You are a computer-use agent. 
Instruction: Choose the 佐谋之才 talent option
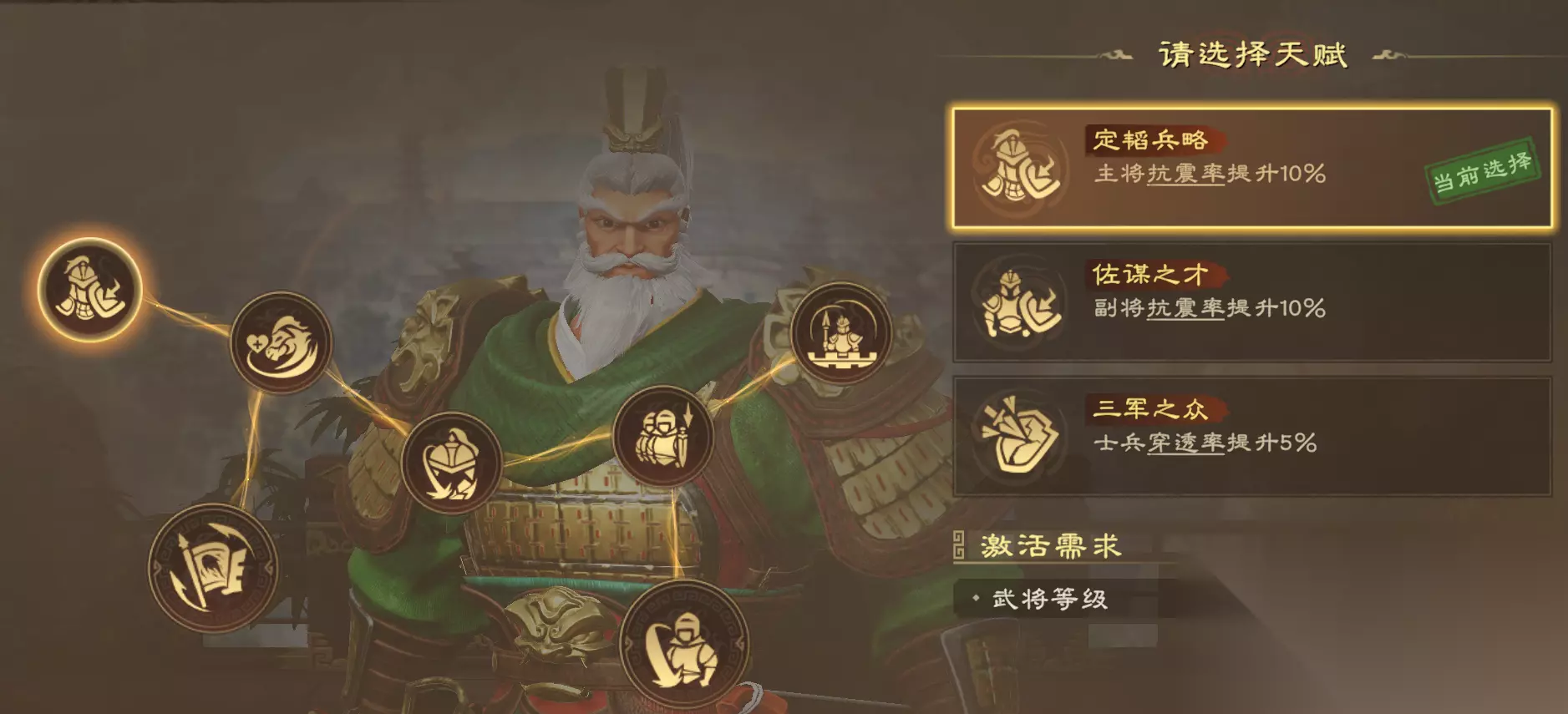click(1252, 302)
